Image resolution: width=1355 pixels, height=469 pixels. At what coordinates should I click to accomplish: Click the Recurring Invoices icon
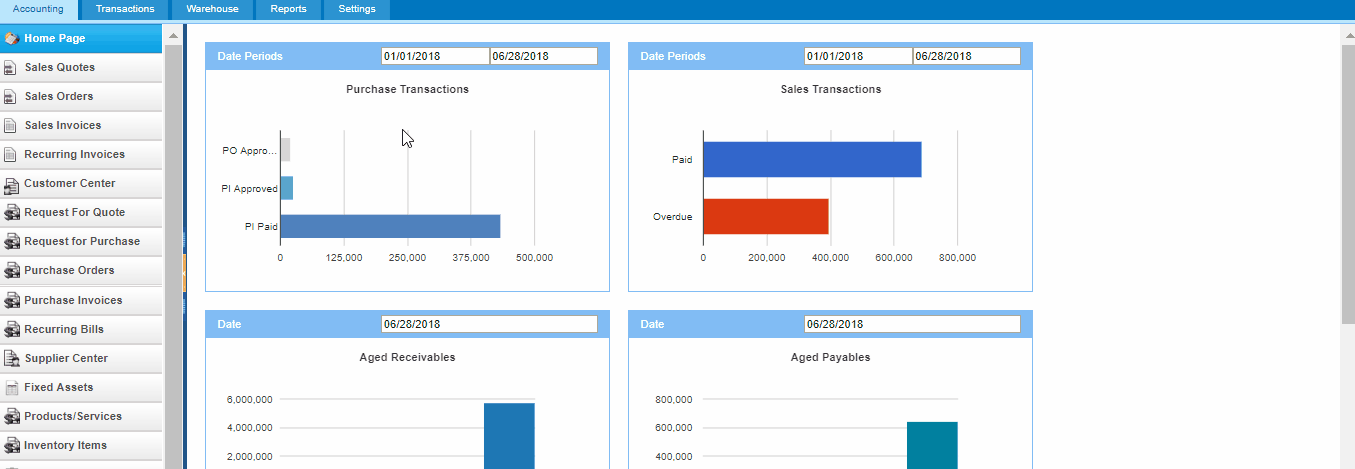11,155
